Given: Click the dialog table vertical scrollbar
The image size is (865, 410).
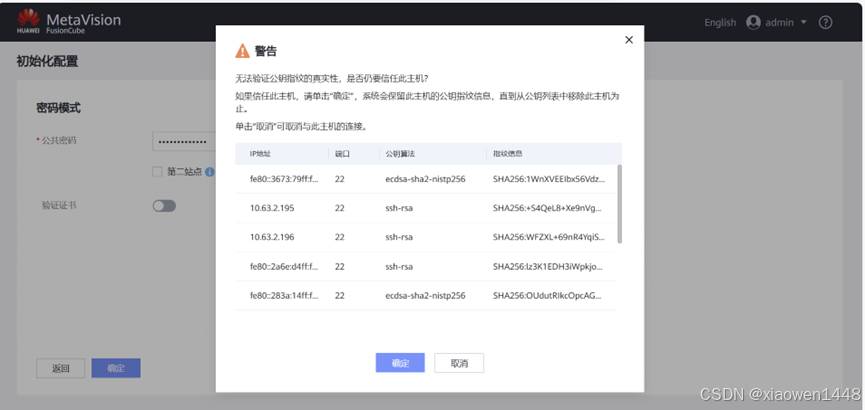Looking at the screenshot, I should coord(620,204).
